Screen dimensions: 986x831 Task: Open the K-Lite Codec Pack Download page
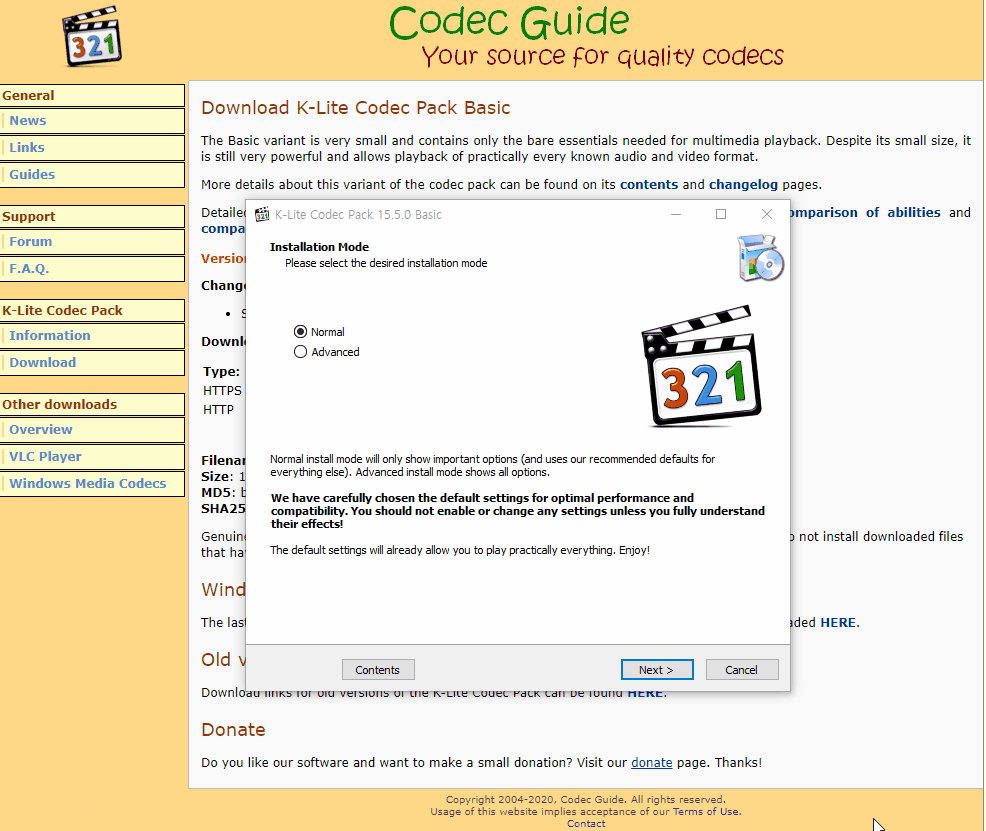92,363
